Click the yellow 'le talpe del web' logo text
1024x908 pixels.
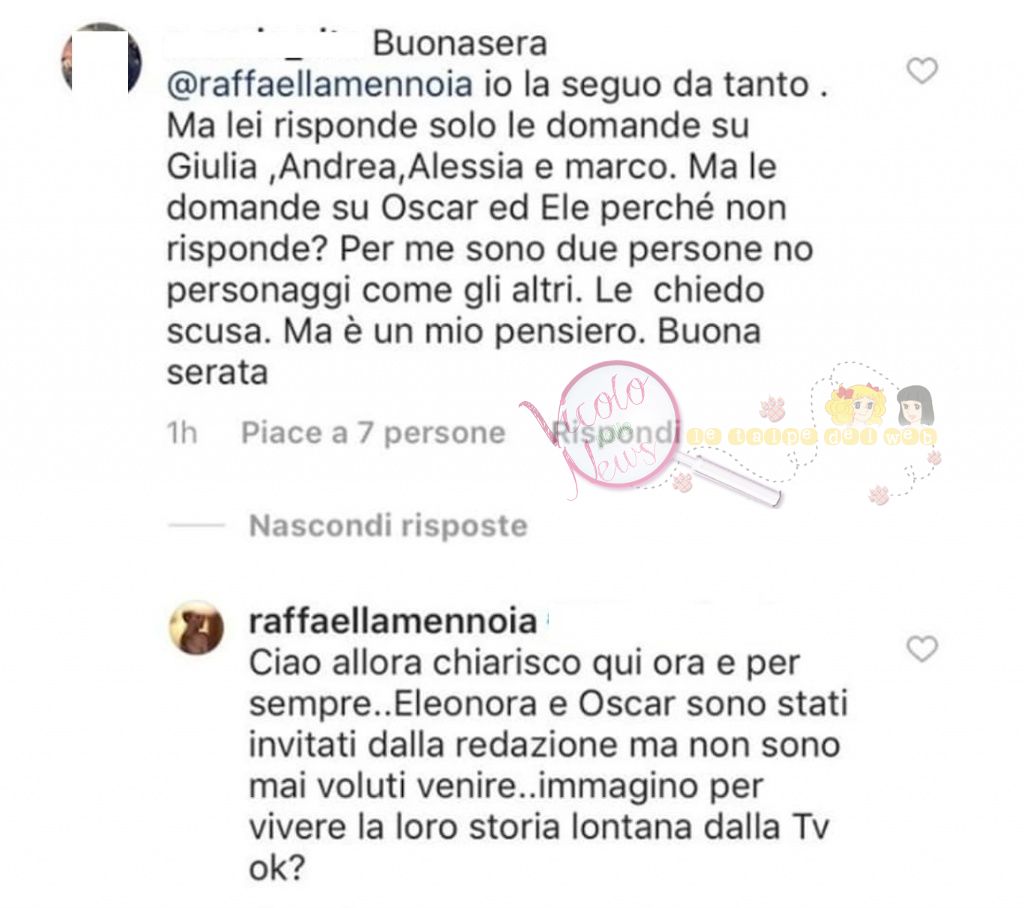click(810, 436)
